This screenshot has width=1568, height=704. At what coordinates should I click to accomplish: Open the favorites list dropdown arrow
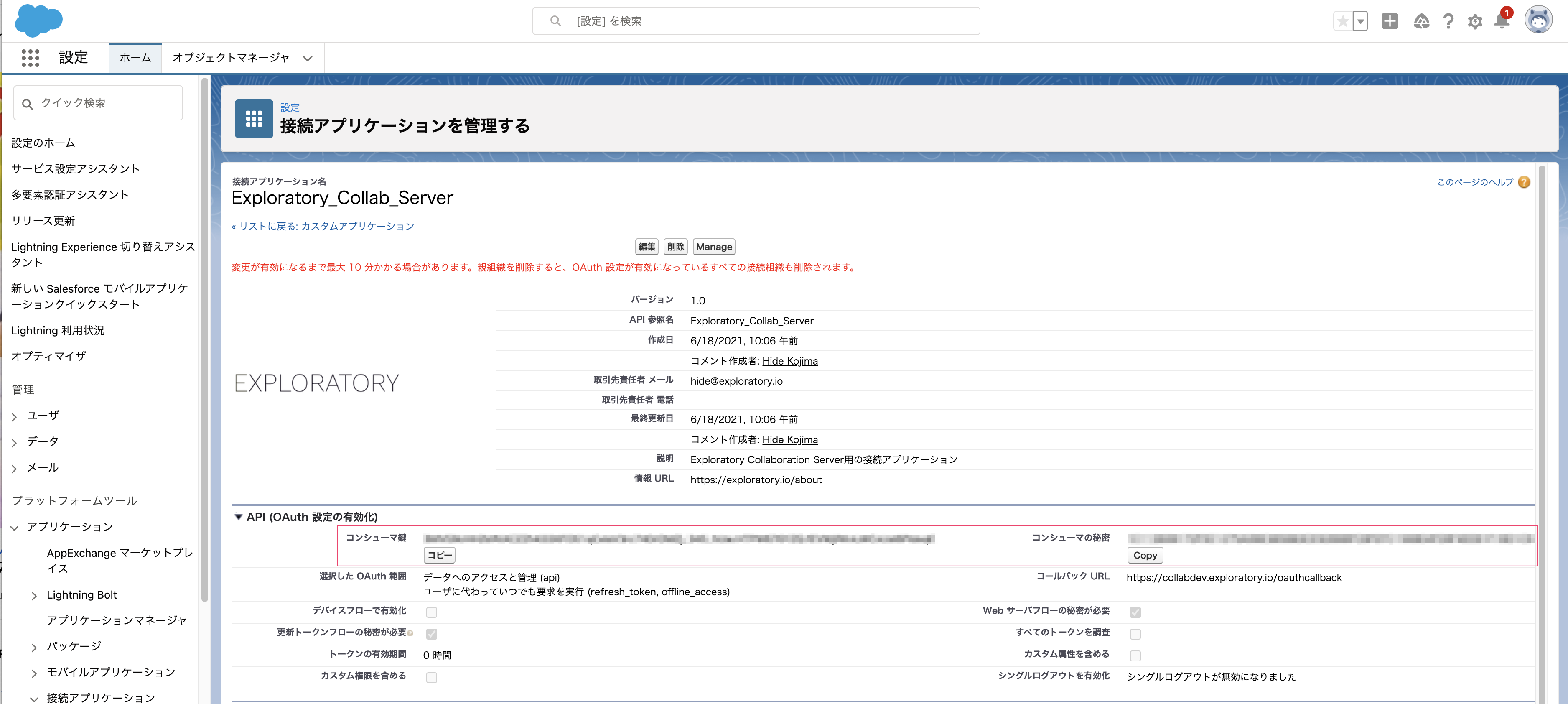pyautogui.click(x=1360, y=21)
